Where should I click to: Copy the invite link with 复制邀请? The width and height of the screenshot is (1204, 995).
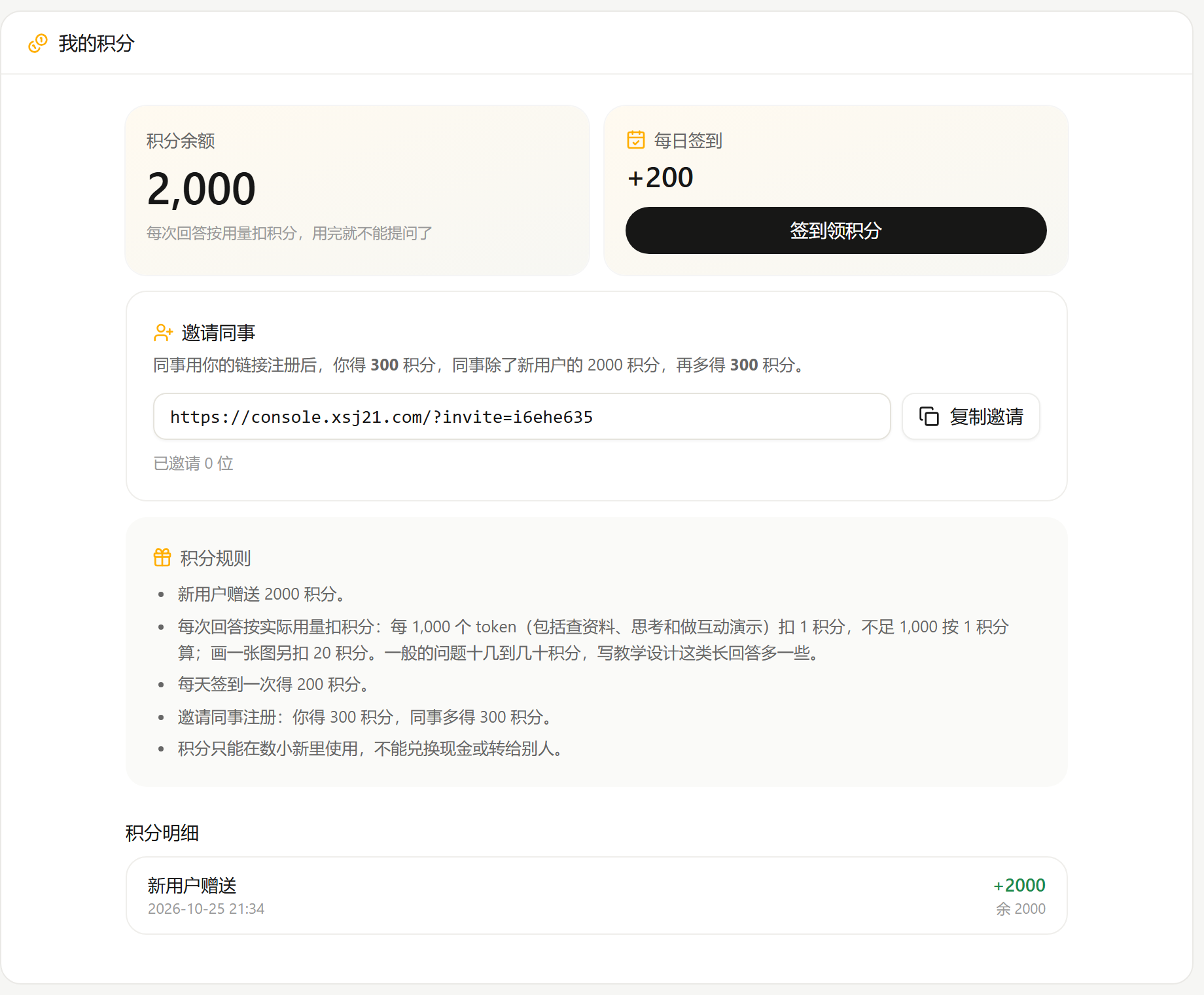(x=971, y=416)
